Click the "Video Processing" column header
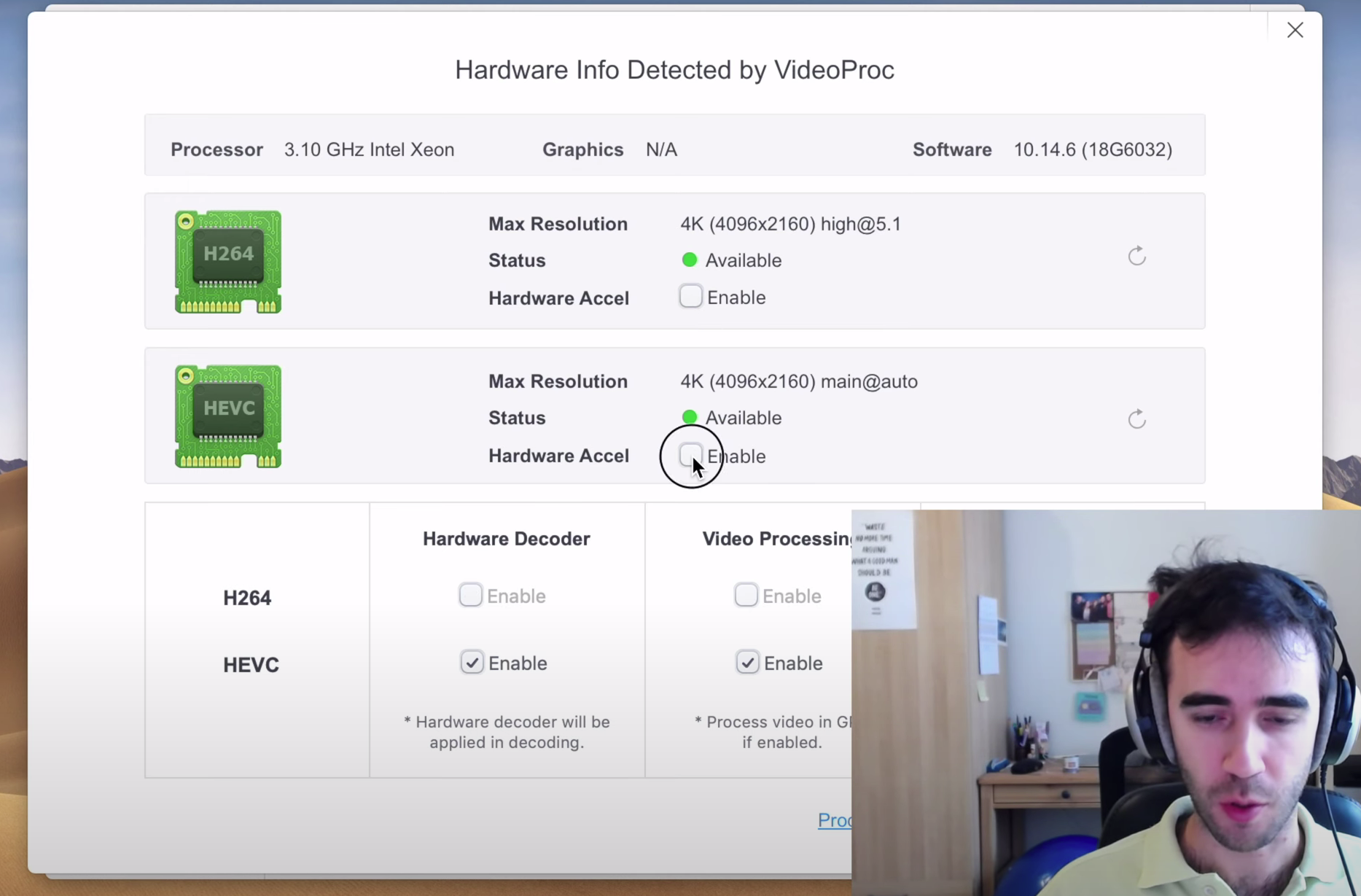Viewport: 1361px width, 896px height. 777,539
